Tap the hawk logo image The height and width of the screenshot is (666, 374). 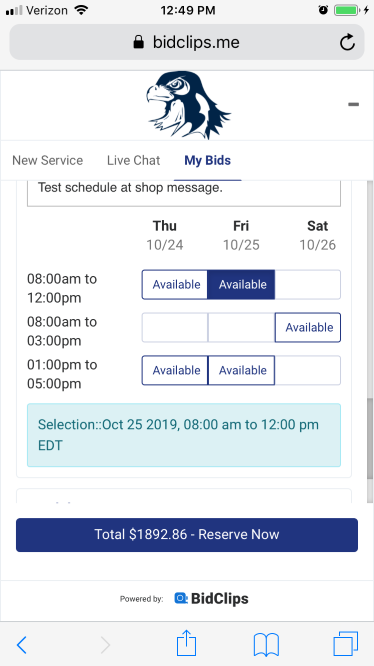coord(188,105)
